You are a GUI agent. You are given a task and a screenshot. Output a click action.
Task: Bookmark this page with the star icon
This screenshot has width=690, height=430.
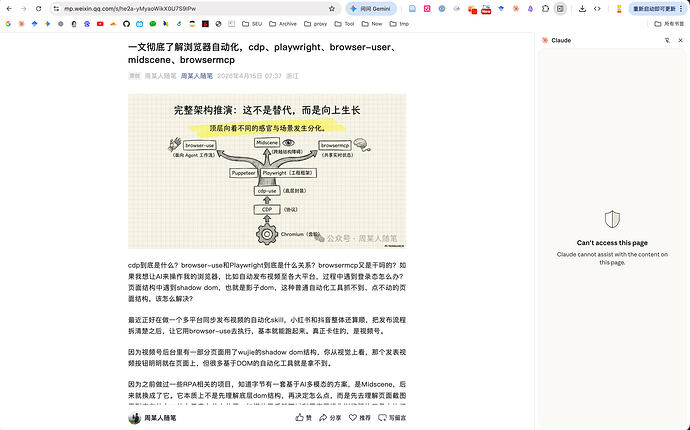[x=332, y=8]
